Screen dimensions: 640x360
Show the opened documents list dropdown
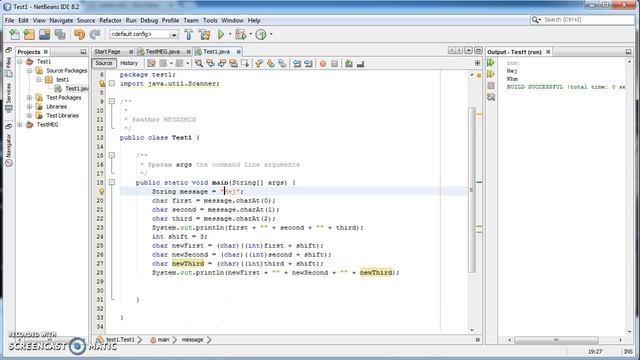[x=469, y=51]
